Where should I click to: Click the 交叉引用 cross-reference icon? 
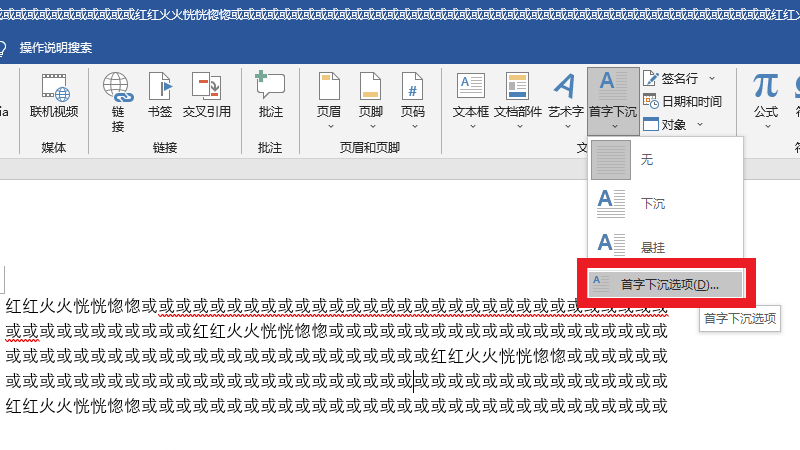pyautogui.click(x=206, y=96)
